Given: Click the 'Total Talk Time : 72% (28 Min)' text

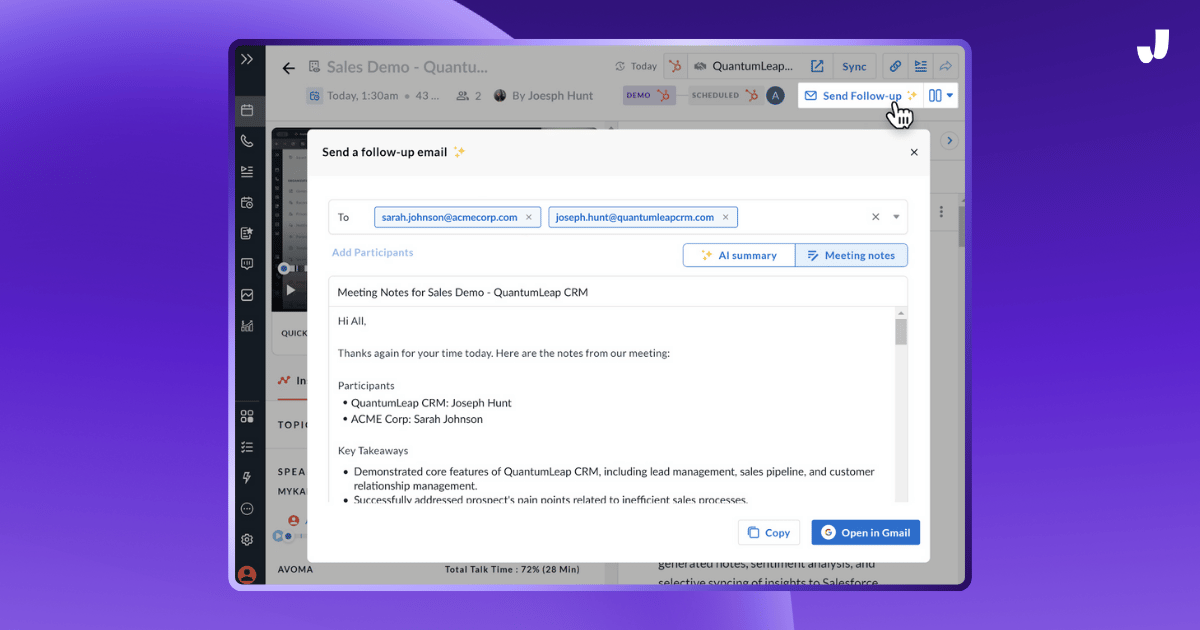Looking at the screenshot, I should click(x=512, y=569).
